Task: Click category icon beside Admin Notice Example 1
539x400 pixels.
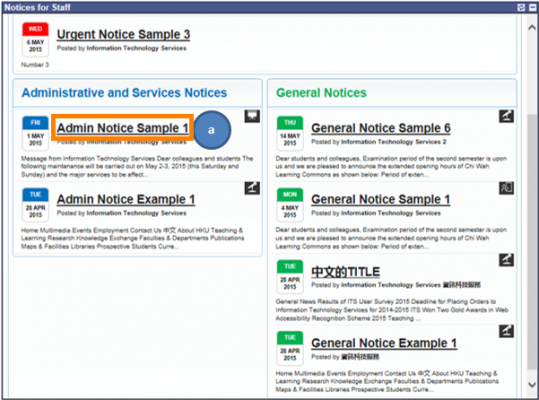Action: coord(252,188)
